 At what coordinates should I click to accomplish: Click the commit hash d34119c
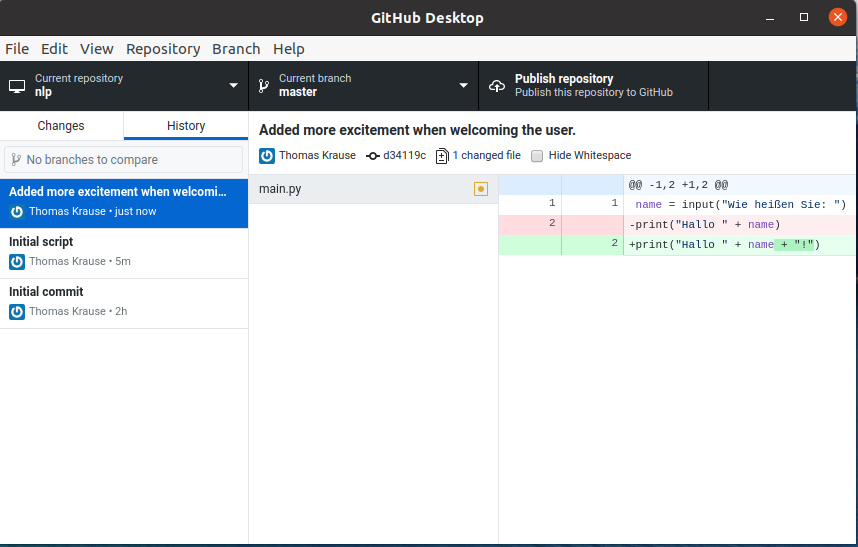point(404,155)
